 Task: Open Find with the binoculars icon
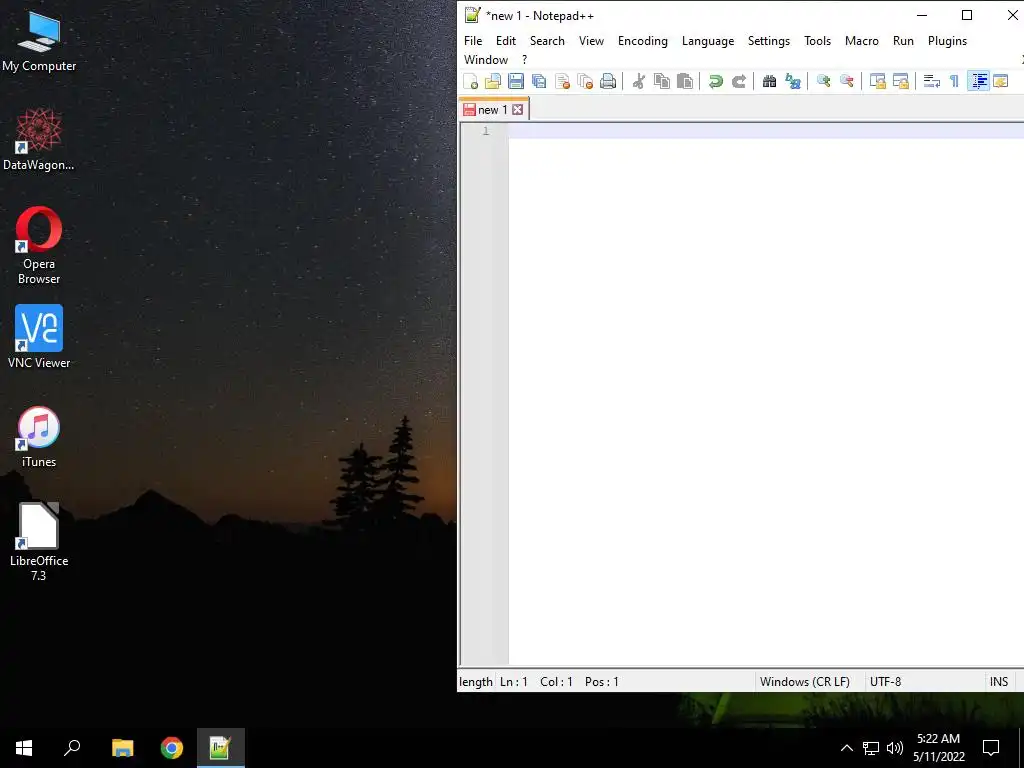coord(769,81)
